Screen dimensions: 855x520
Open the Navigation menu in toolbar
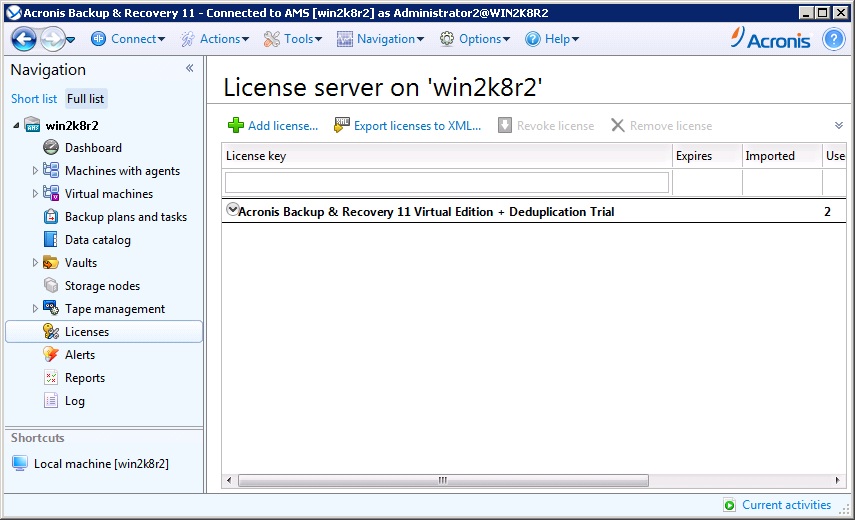tap(381, 39)
